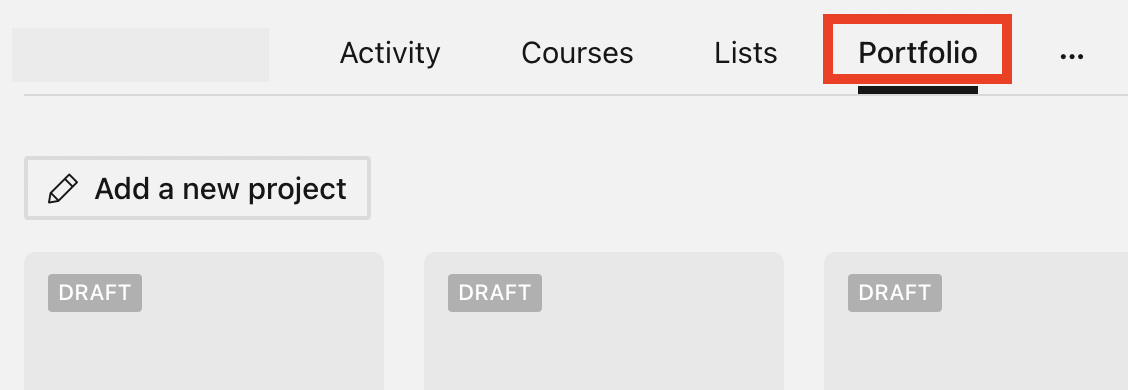Open the second draft project card

604,321
